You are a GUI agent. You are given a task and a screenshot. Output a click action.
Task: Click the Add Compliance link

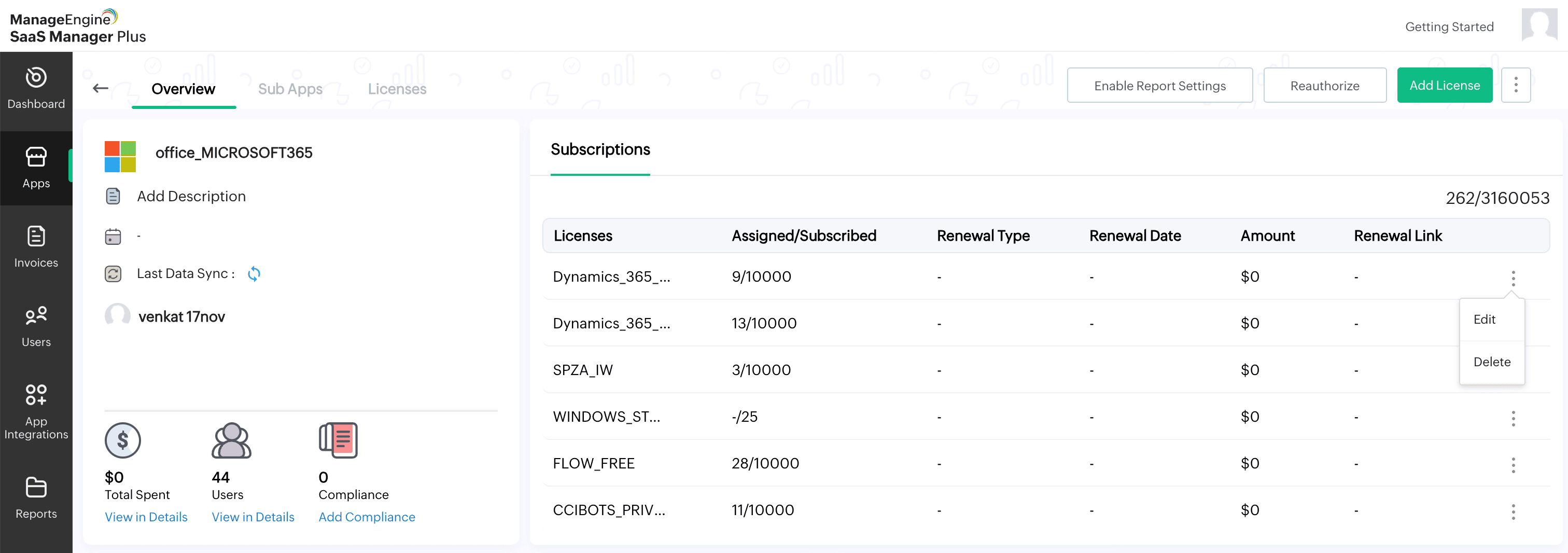click(367, 517)
